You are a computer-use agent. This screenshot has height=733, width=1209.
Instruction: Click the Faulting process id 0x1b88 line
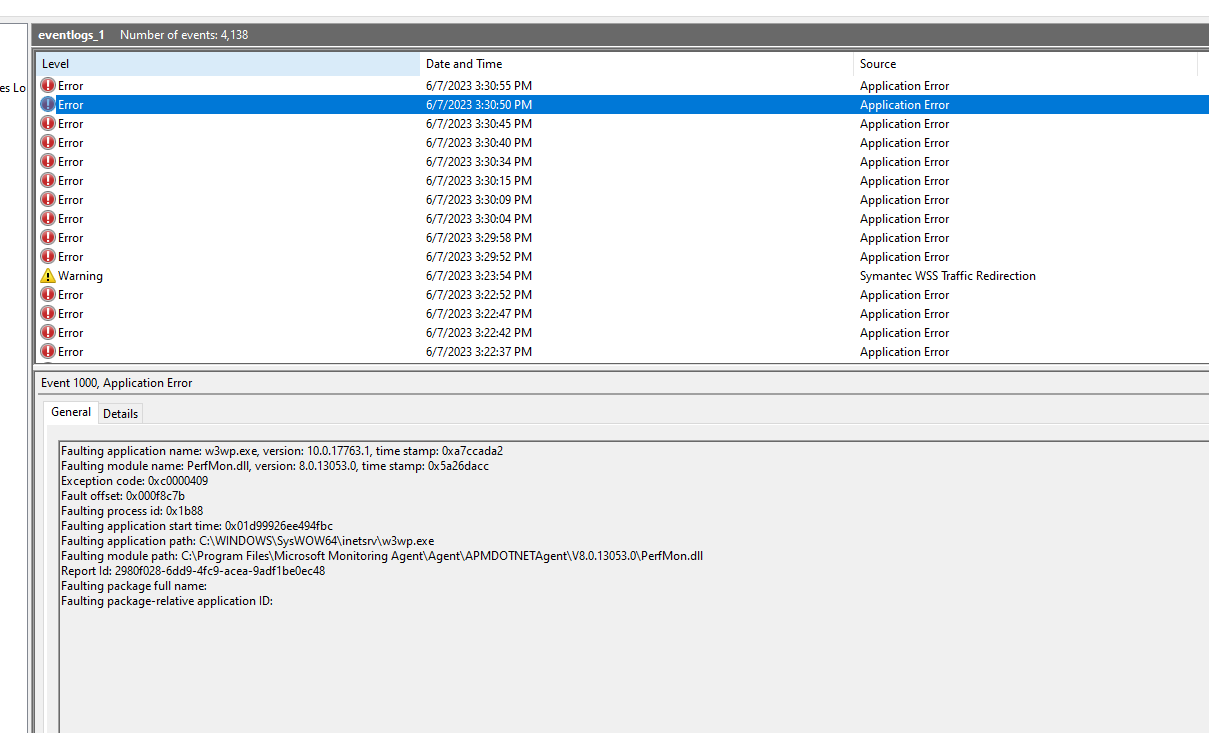pyautogui.click(x=132, y=511)
